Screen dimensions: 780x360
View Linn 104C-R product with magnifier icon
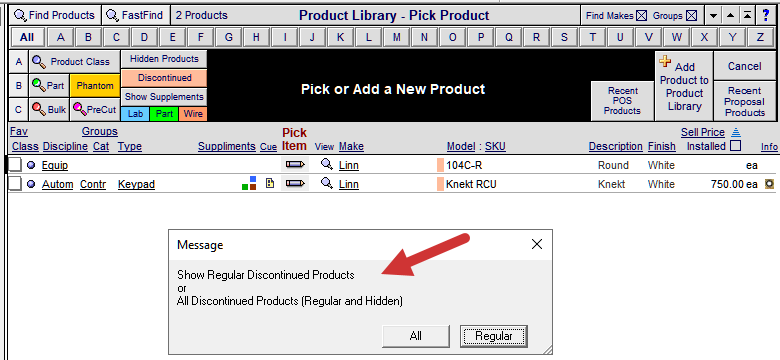click(x=326, y=164)
